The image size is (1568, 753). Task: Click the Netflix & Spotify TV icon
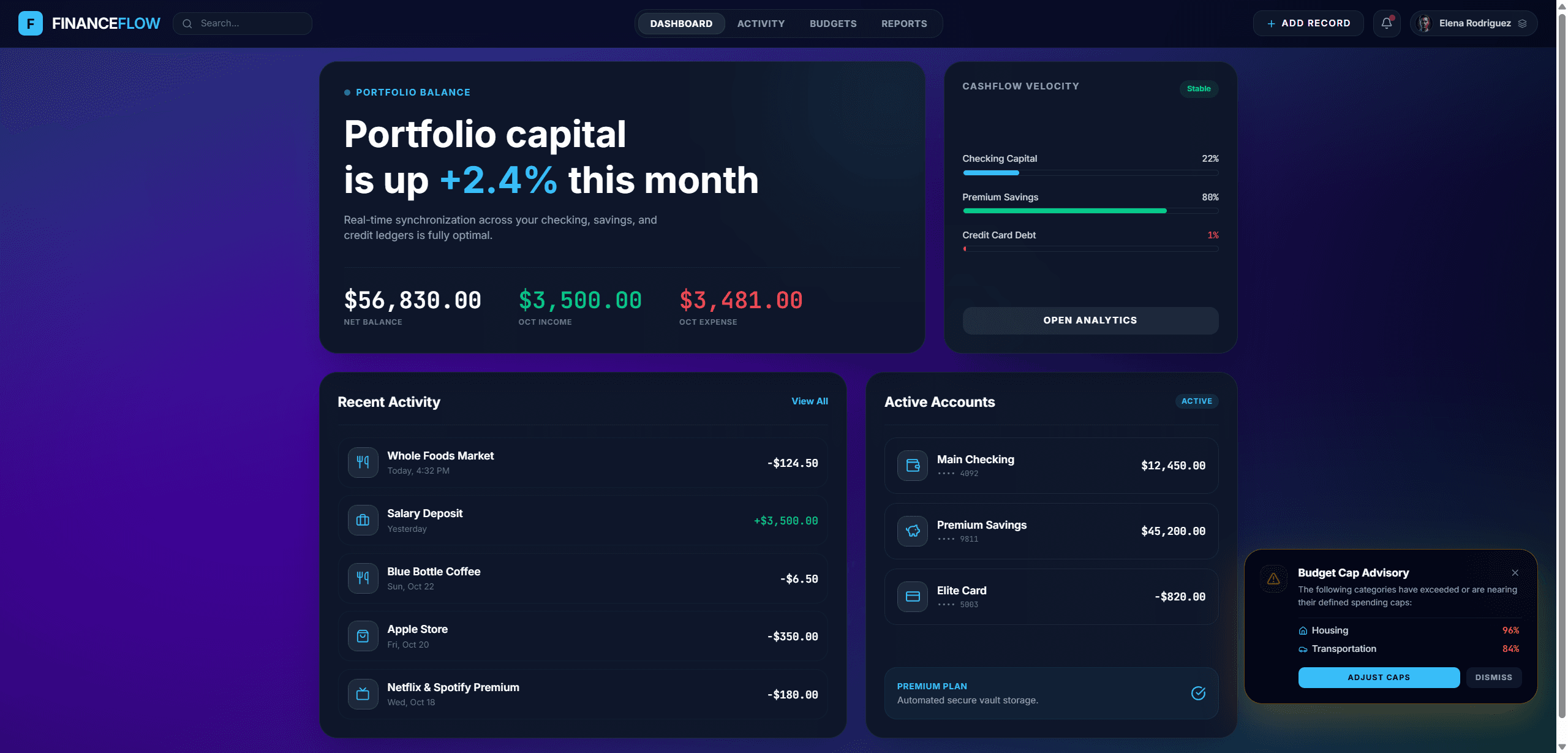click(x=363, y=694)
